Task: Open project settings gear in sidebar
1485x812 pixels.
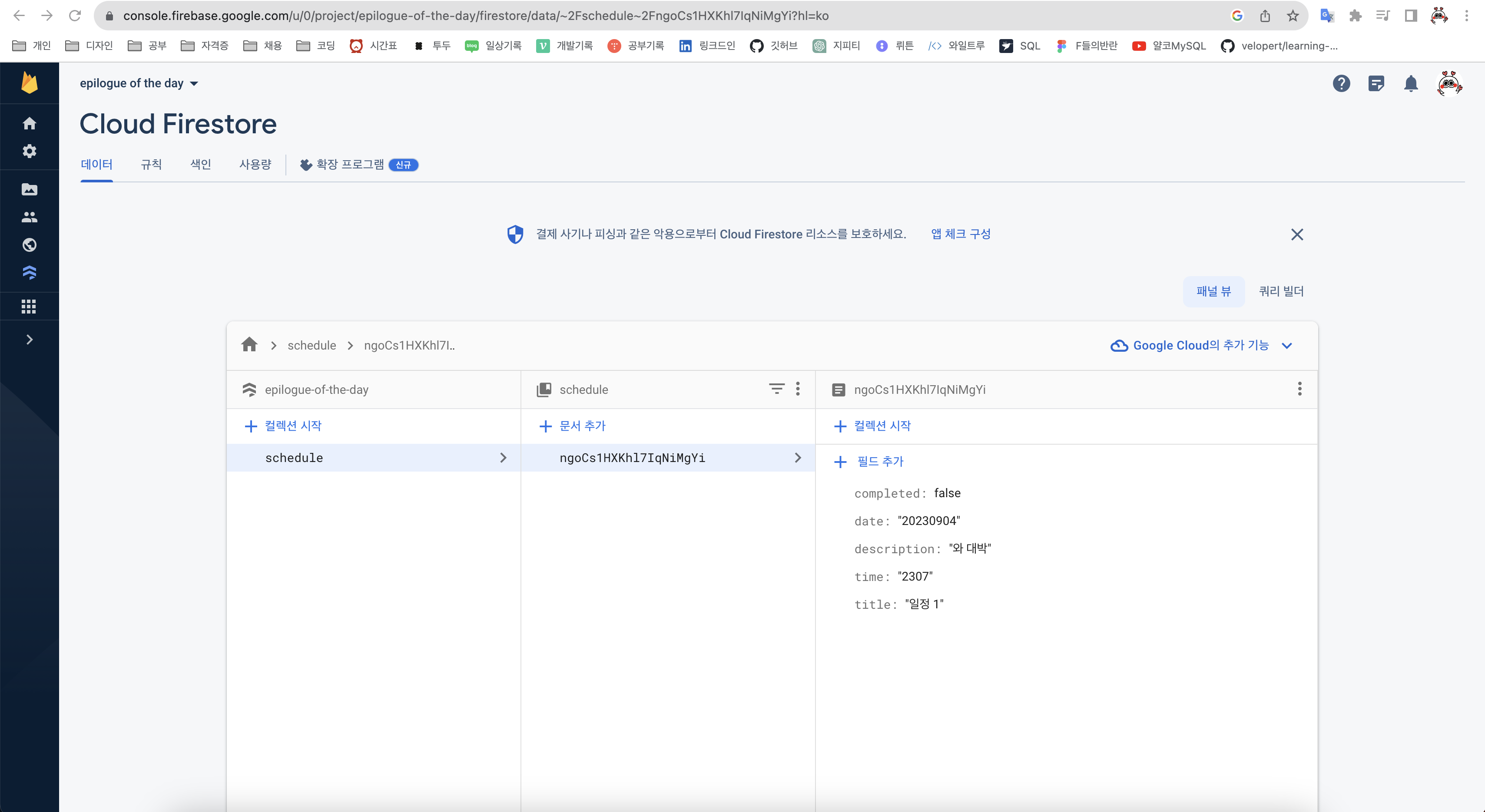Action: 30,151
